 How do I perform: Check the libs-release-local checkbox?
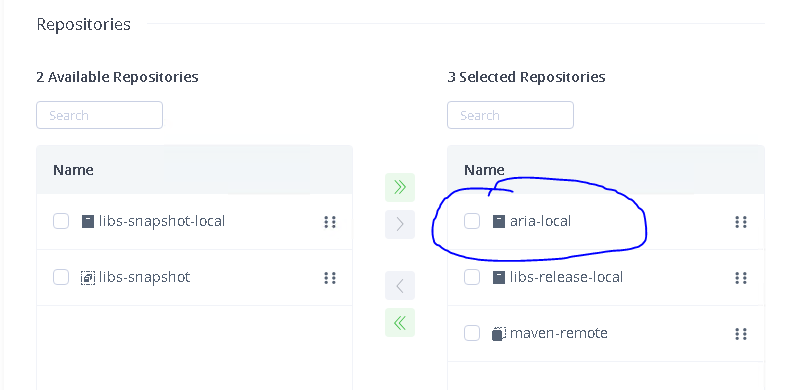(472, 277)
